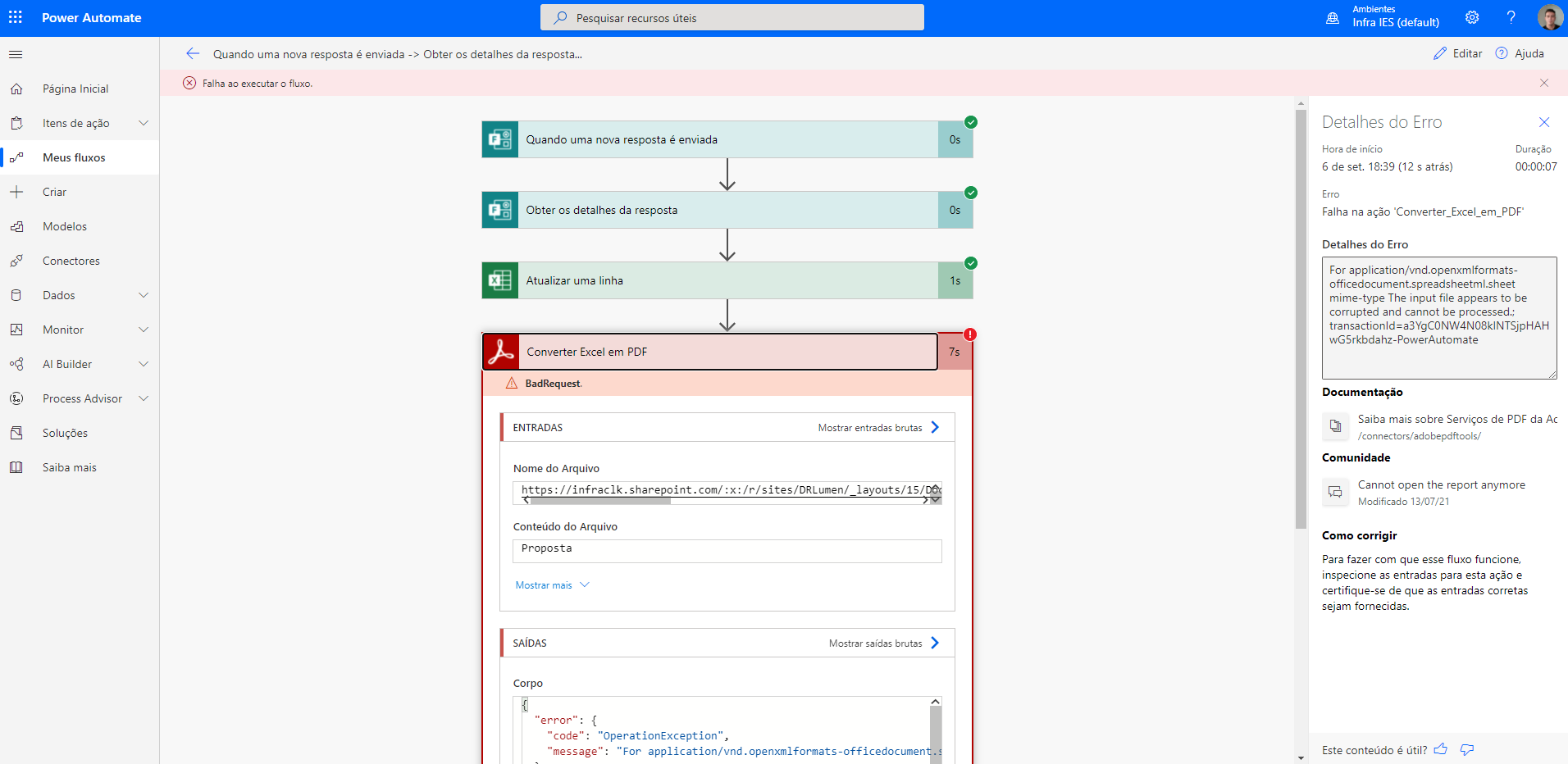Image resolution: width=1568 pixels, height=764 pixels.
Task: Click the Pesquisar recursos úteis search field
Action: [x=731, y=16]
